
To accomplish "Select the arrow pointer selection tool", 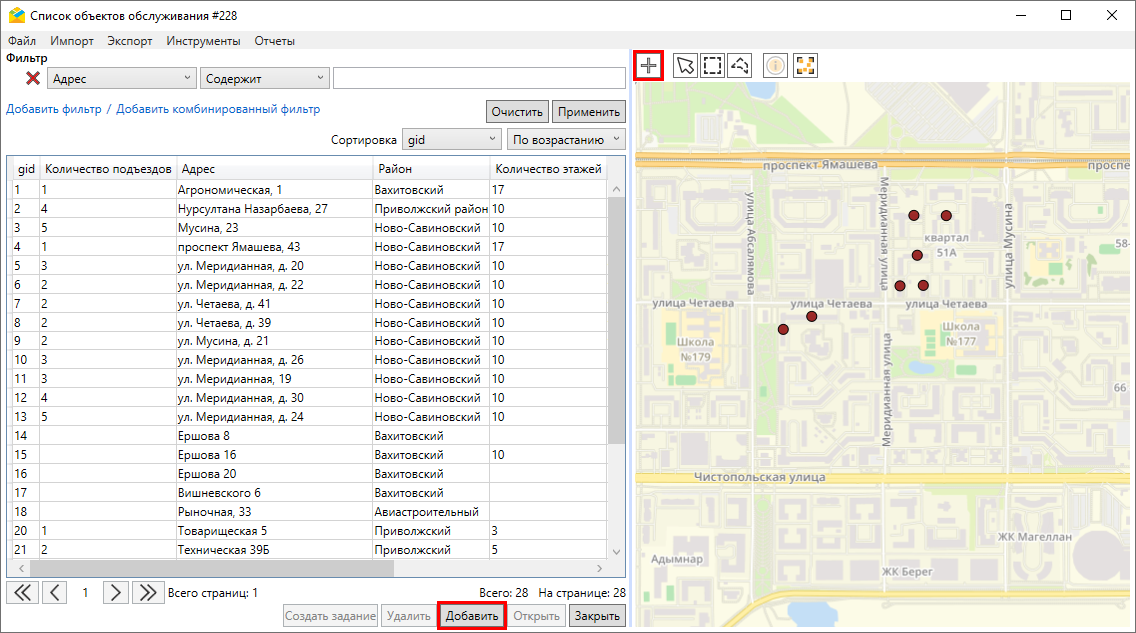I will point(685,66).
